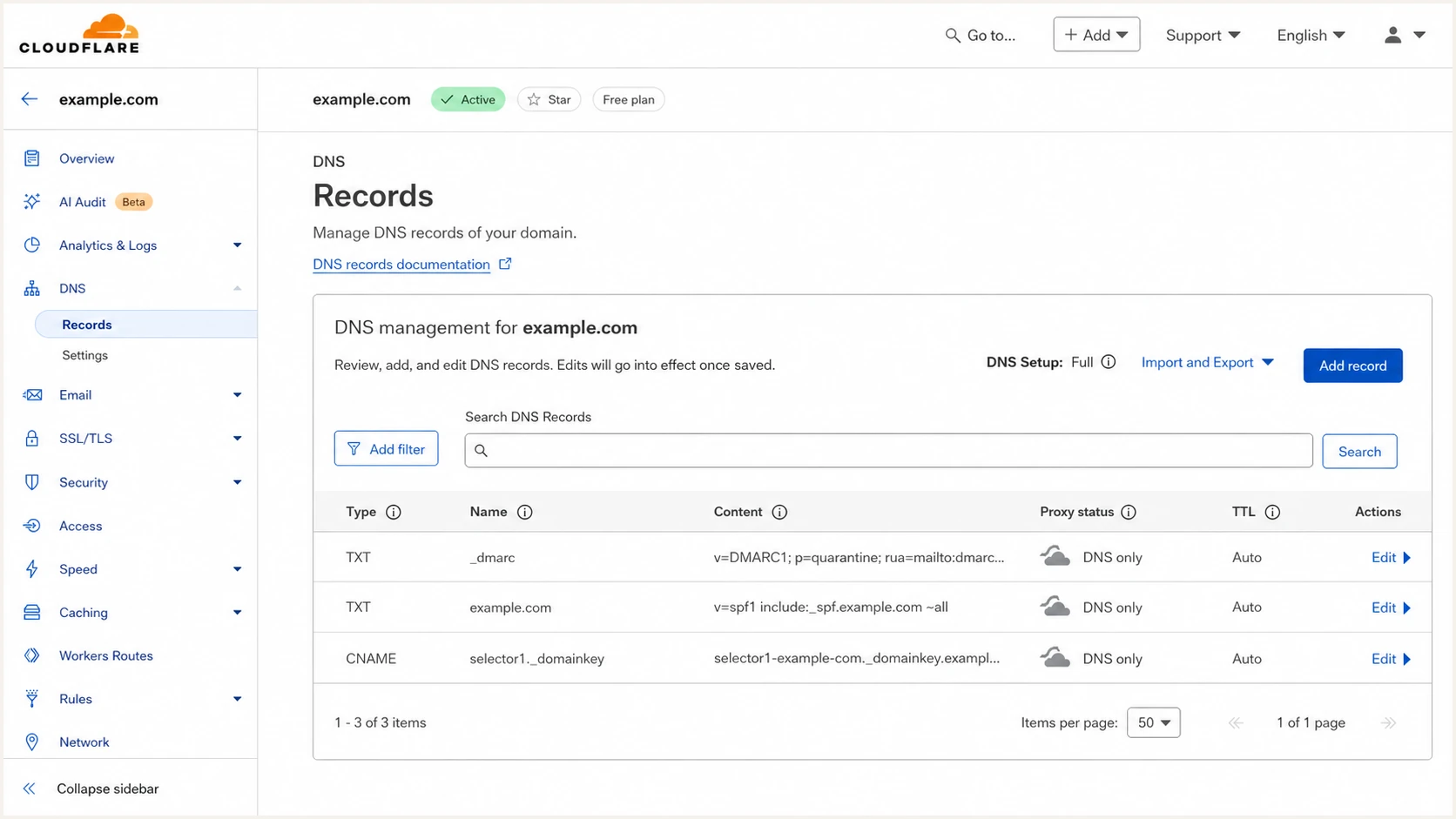
Task: Click the info icon beside Proxy status header
Action: tap(1129, 512)
